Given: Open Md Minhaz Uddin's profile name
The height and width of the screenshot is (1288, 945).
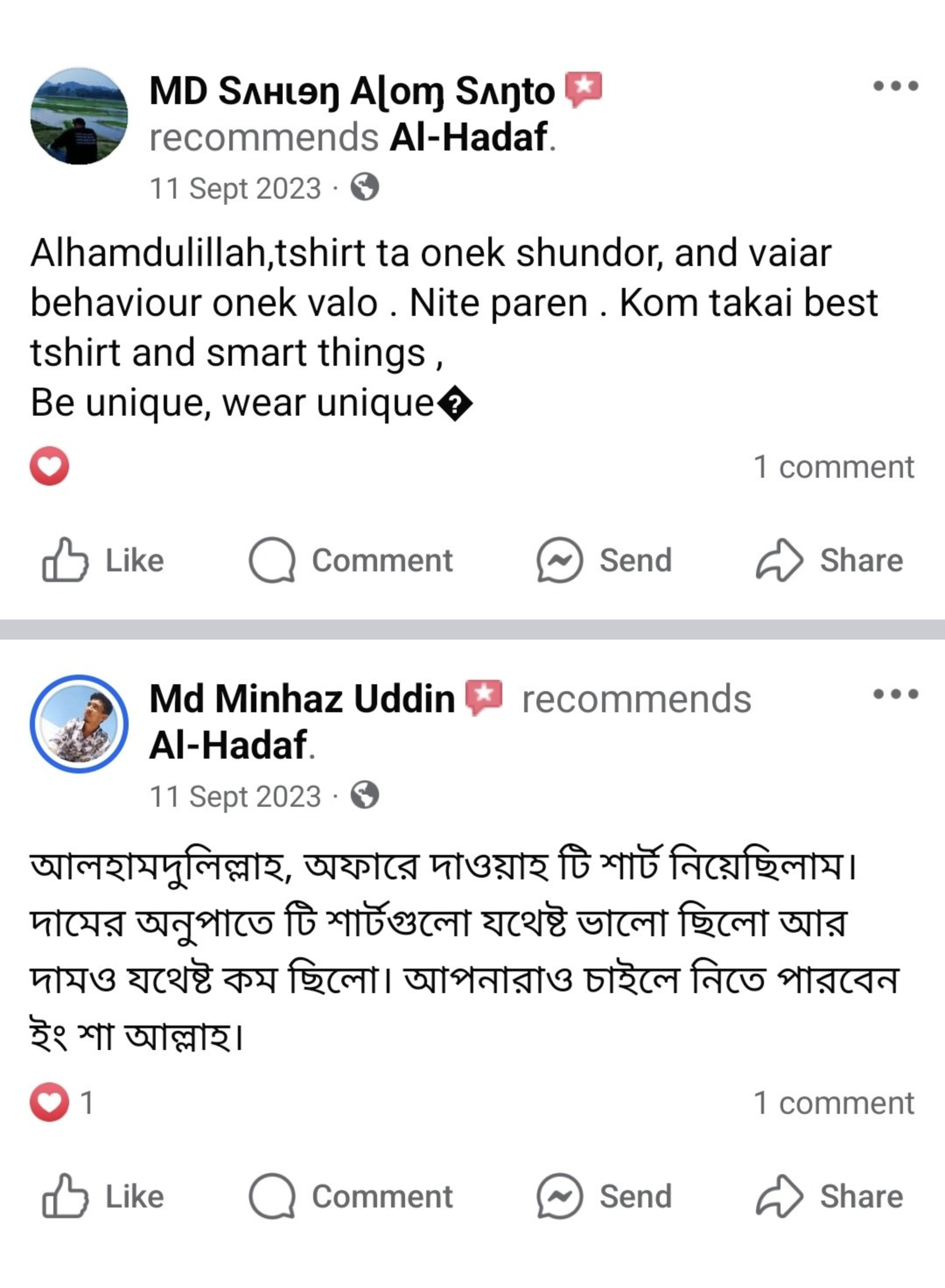Looking at the screenshot, I should point(302,699).
